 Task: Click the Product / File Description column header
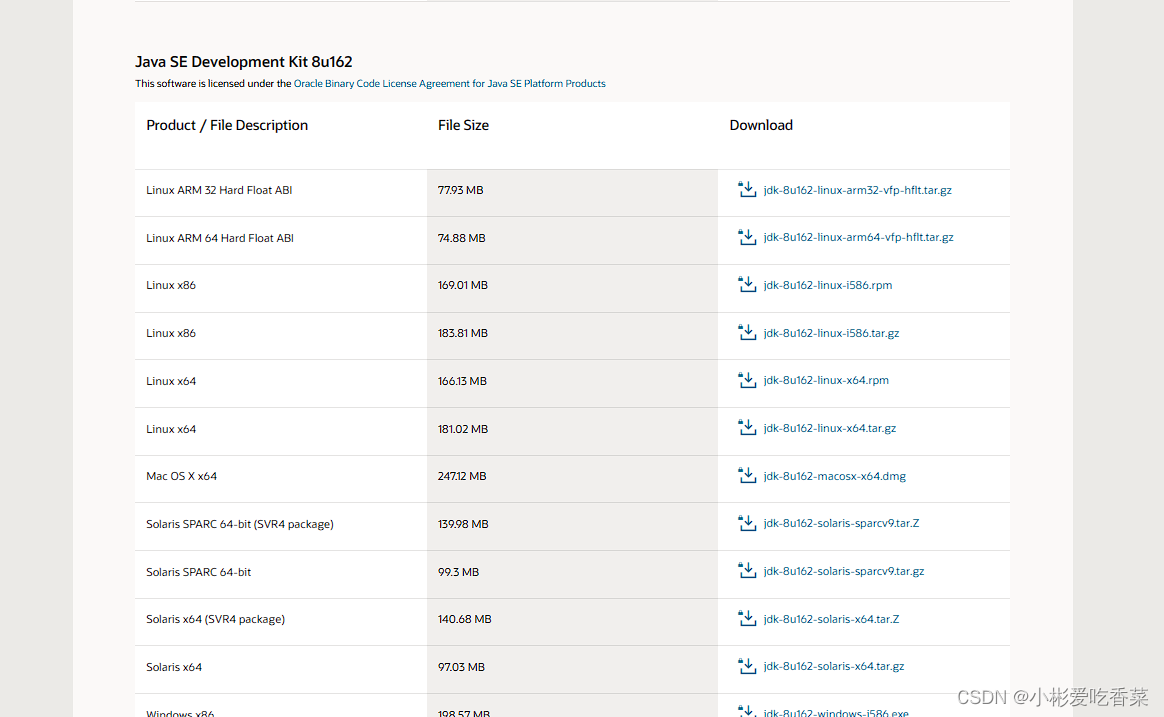(x=227, y=125)
